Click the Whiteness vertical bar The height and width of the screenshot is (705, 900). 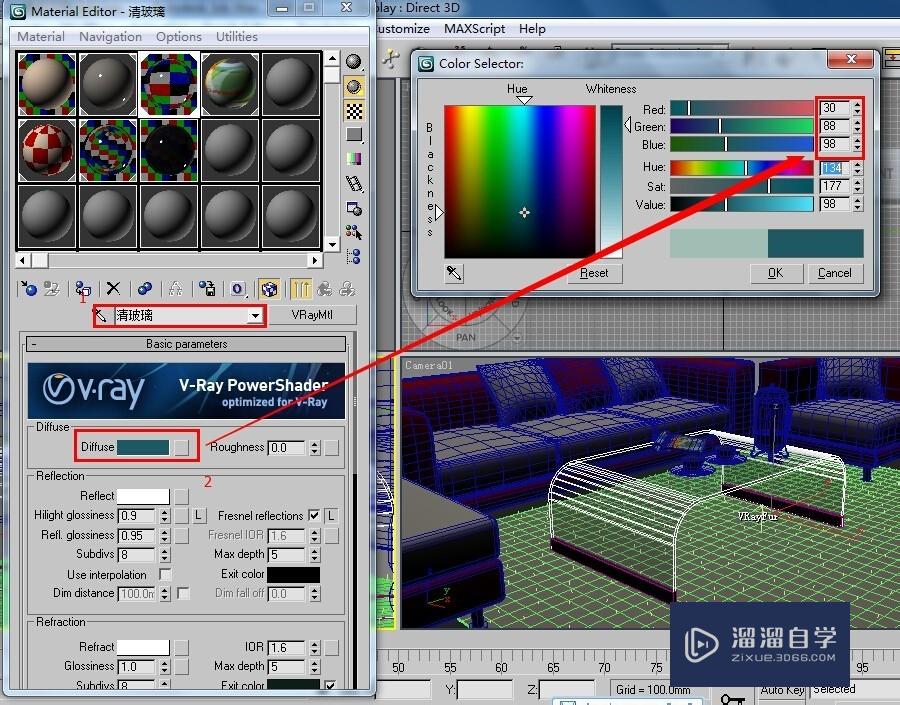coord(611,181)
